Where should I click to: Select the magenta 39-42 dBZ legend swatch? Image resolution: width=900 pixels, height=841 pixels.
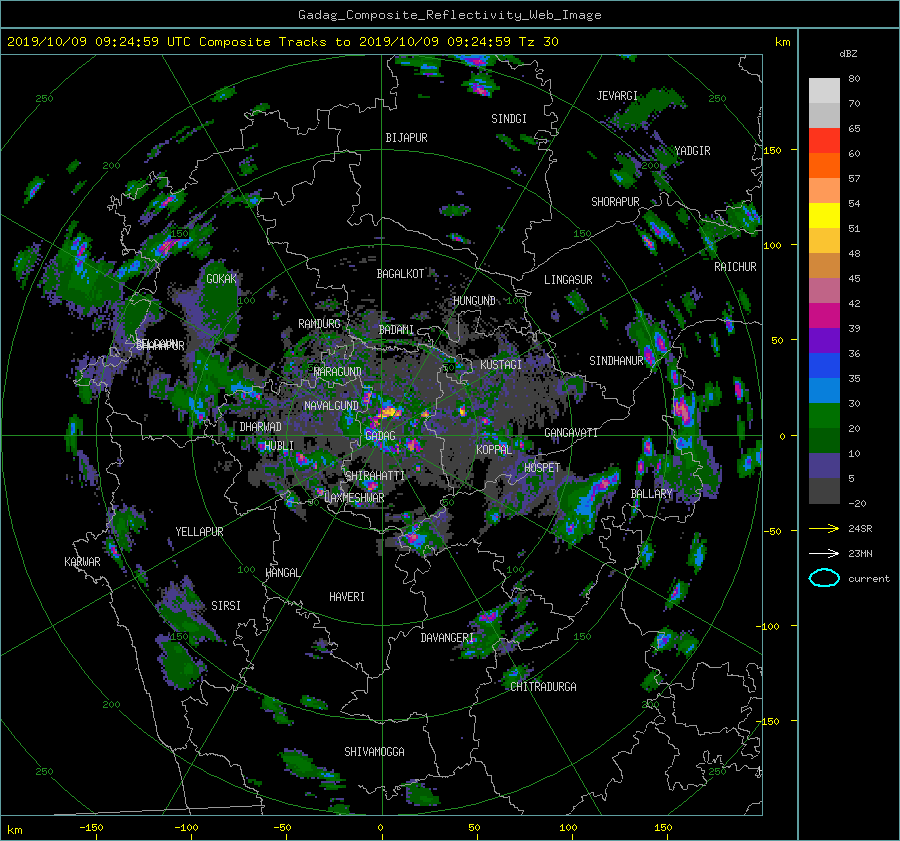824,316
